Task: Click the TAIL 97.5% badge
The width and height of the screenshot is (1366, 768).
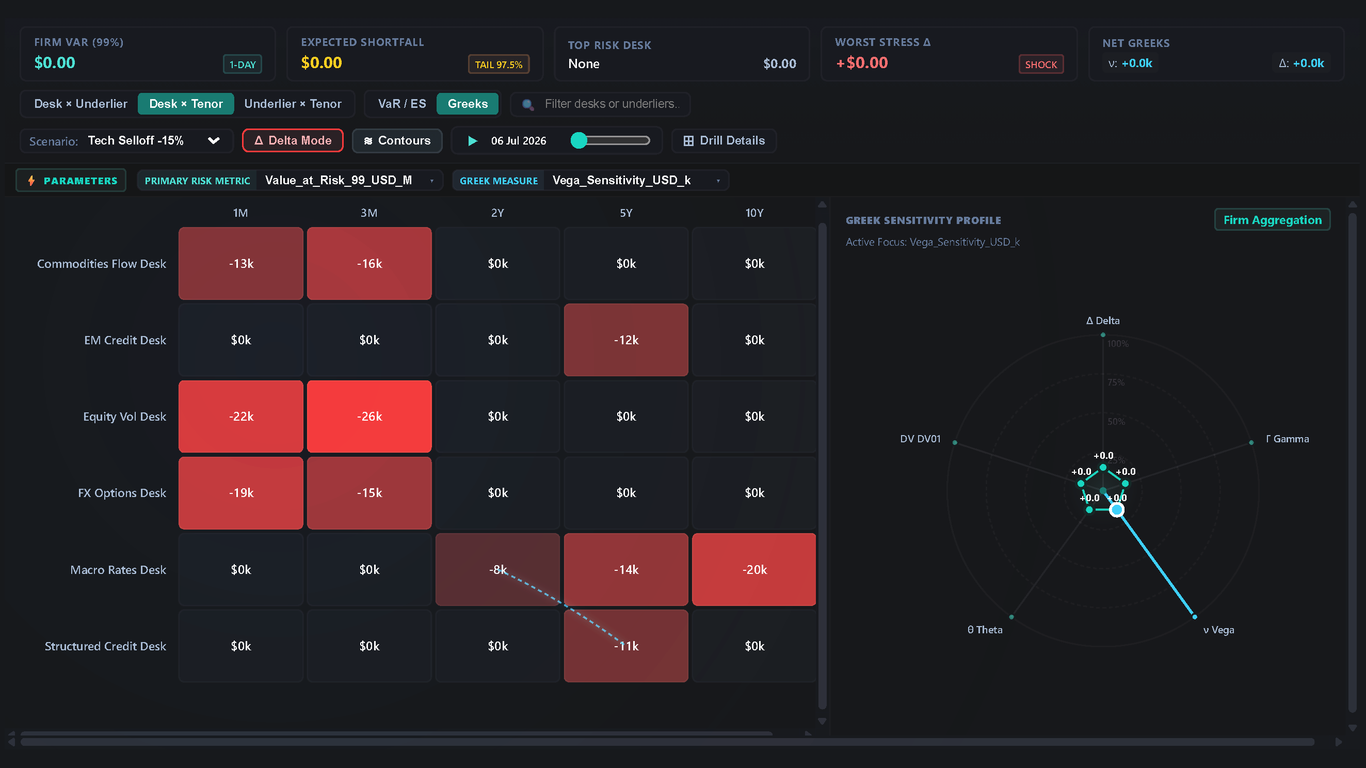Action: click(498, 65)
